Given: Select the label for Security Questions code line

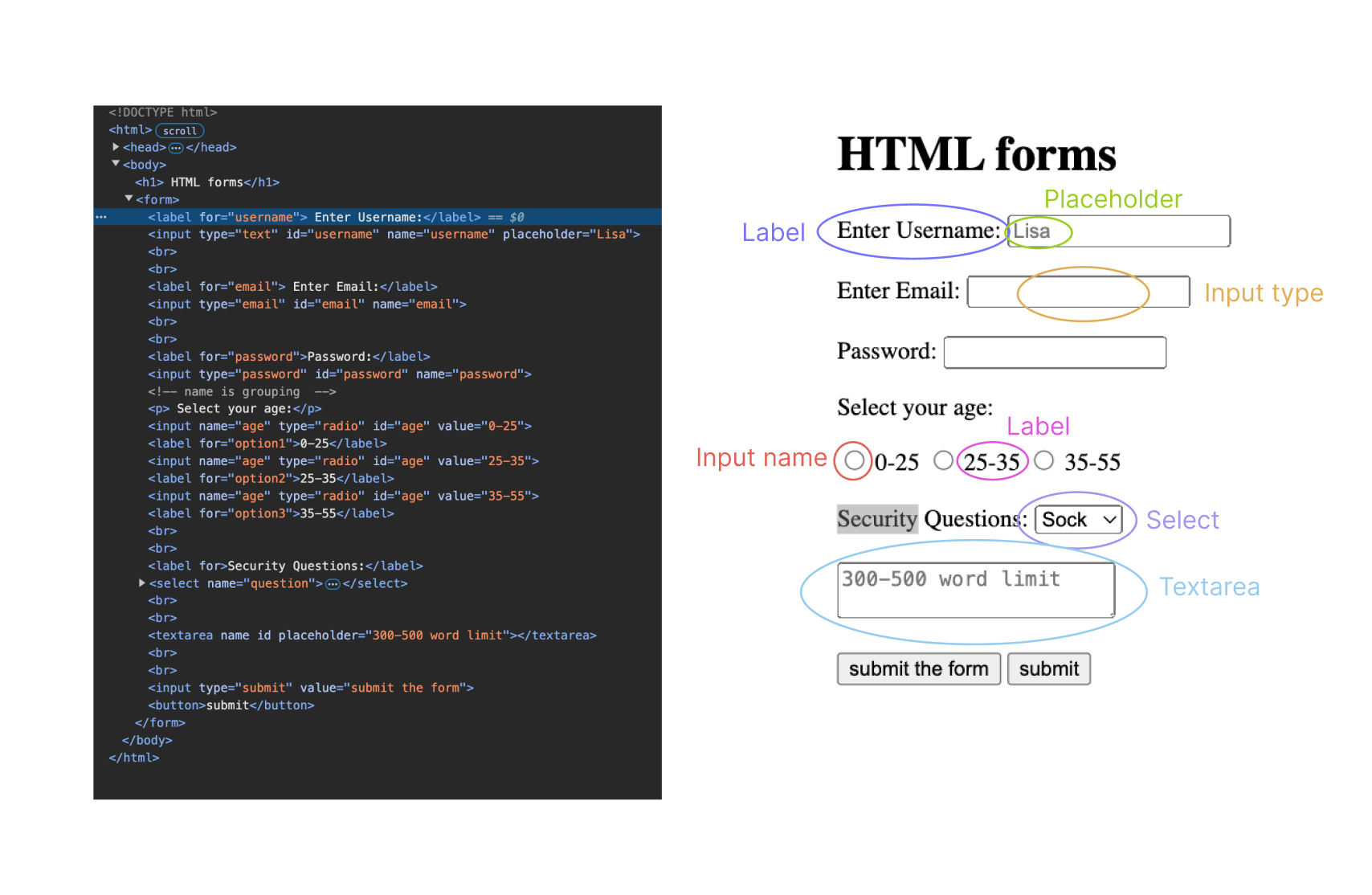Looking at the screenshot, I should pyautogui.click(x=285, y=566).
